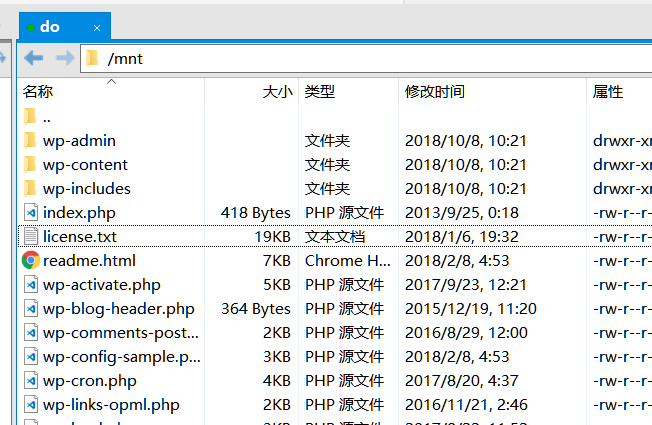The width and height of the screenshot is (652, 425).
Task: Click the forward navigation arrow
Action: pos(65,58)
